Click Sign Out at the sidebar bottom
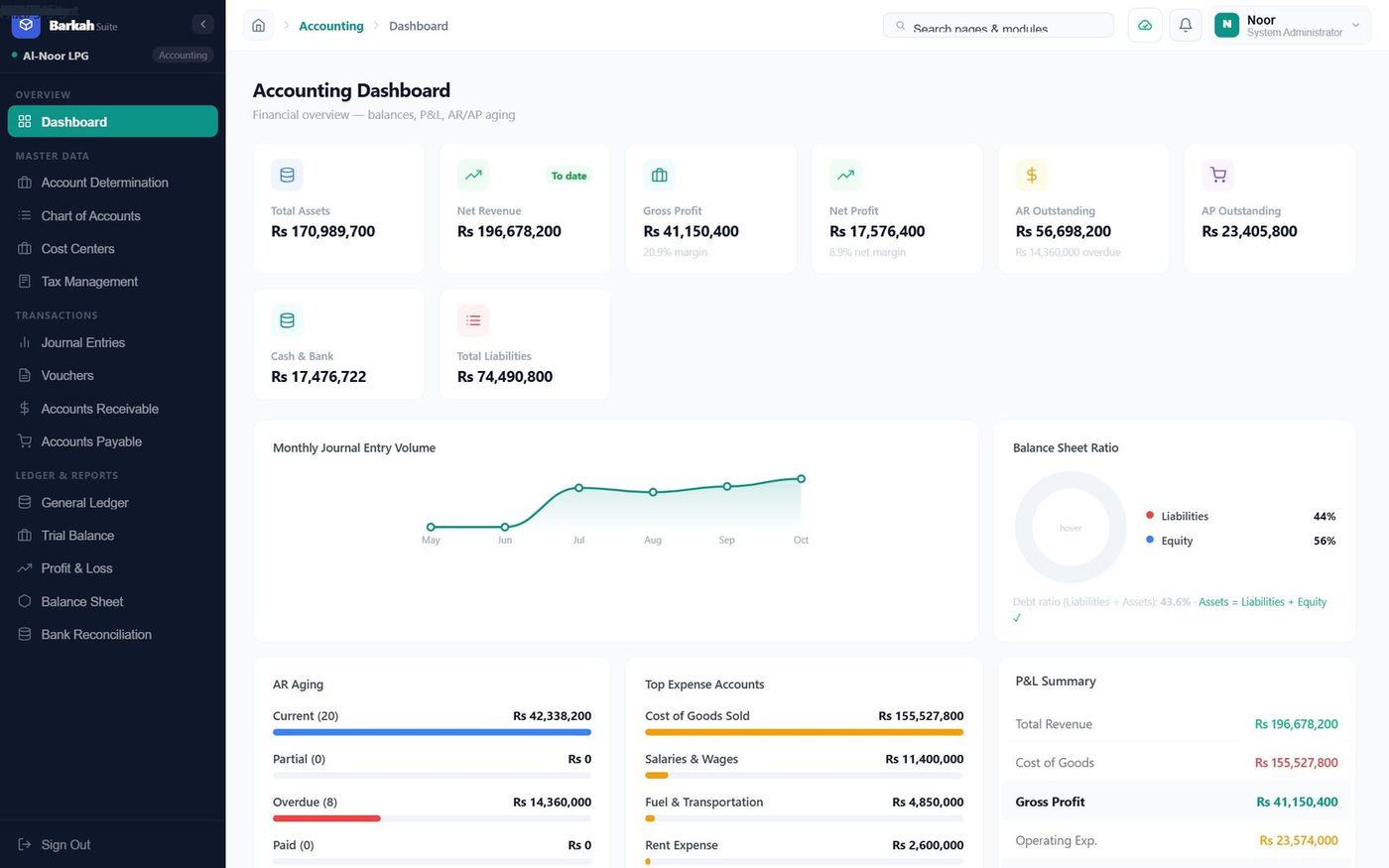Screen dimensions: 1389x868 click(x=112, y=844)
